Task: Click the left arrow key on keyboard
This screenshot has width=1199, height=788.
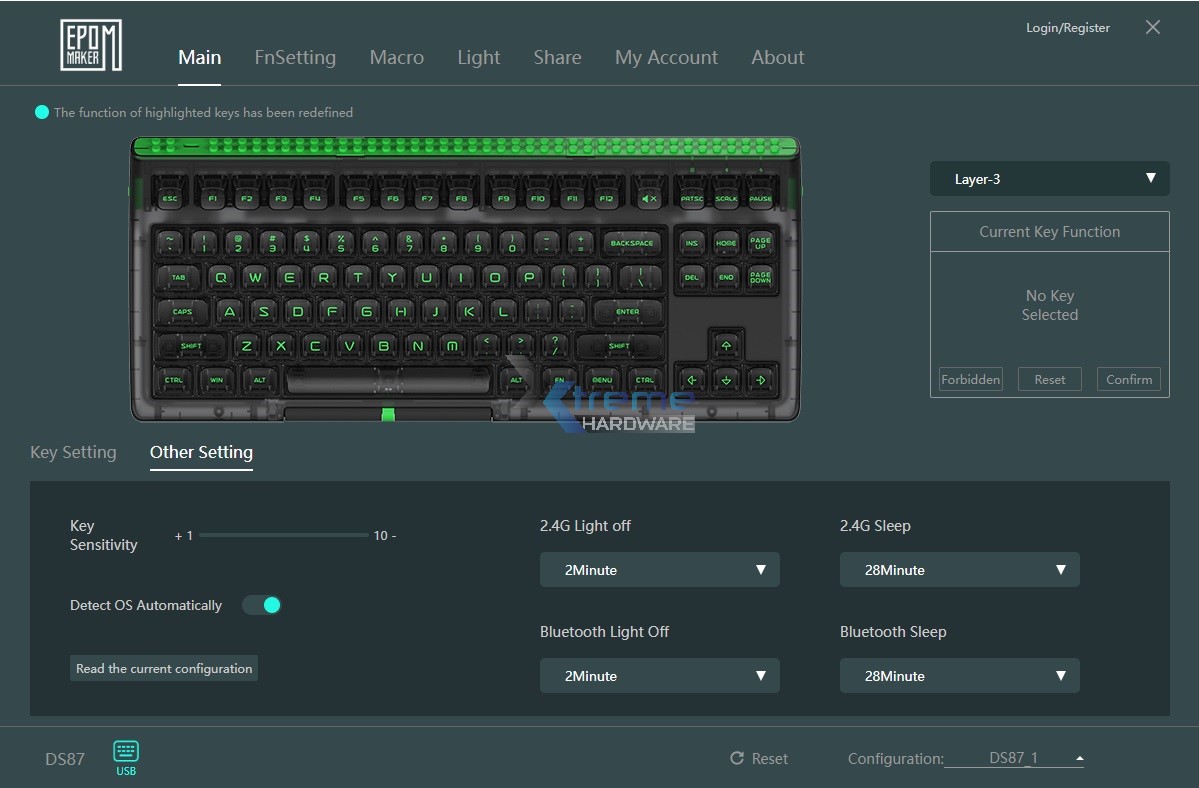Action: 691,380
